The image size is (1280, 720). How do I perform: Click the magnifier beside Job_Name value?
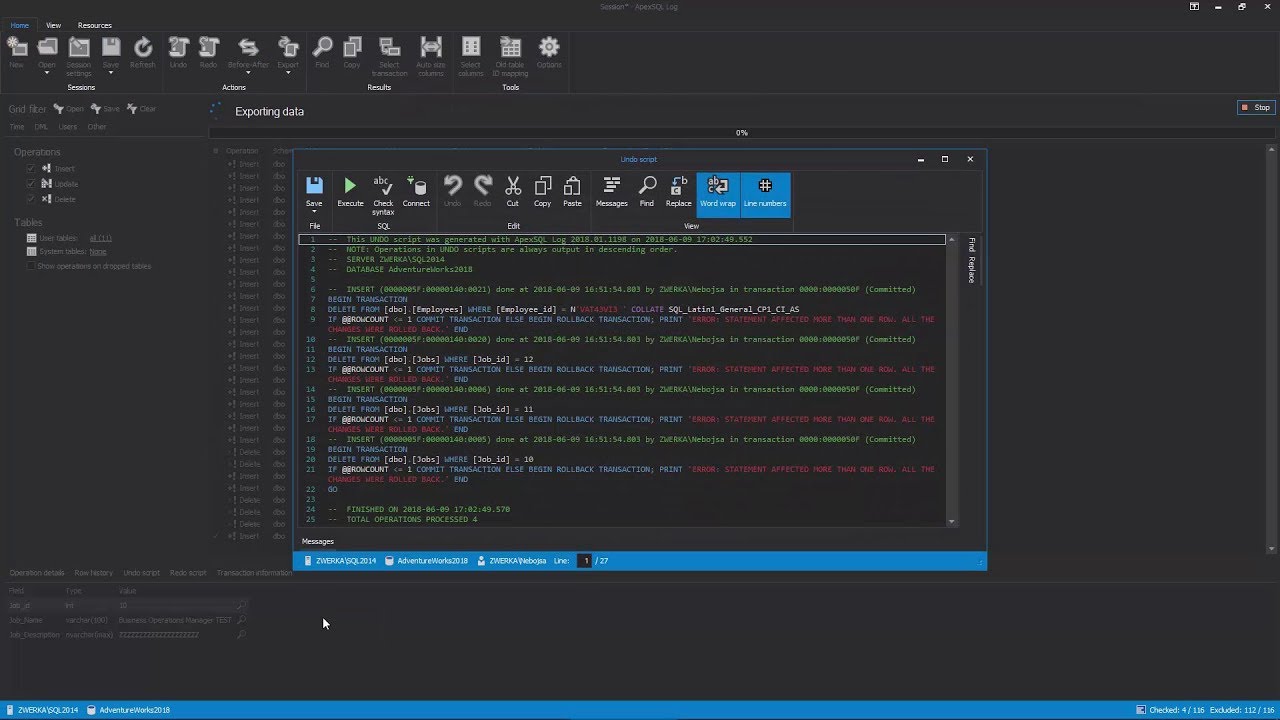click(241, 620)
